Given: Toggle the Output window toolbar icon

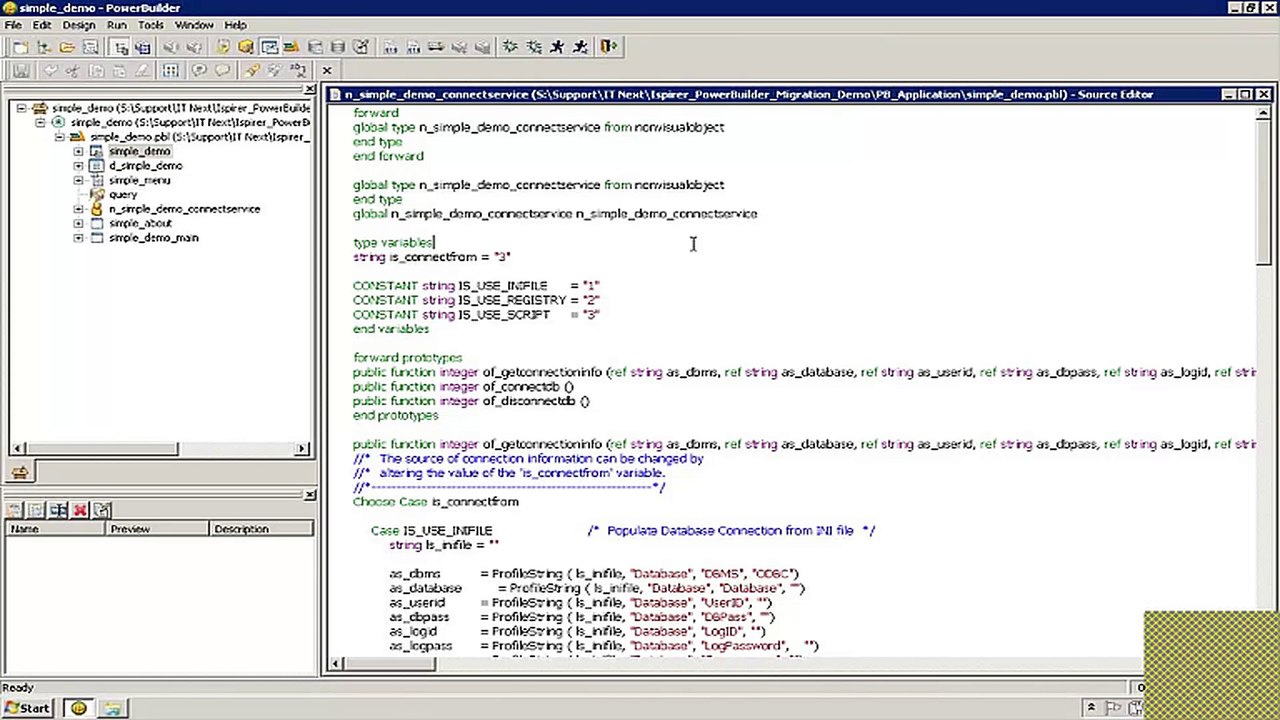Looking at the screenshot, I should tap(142, 47).
